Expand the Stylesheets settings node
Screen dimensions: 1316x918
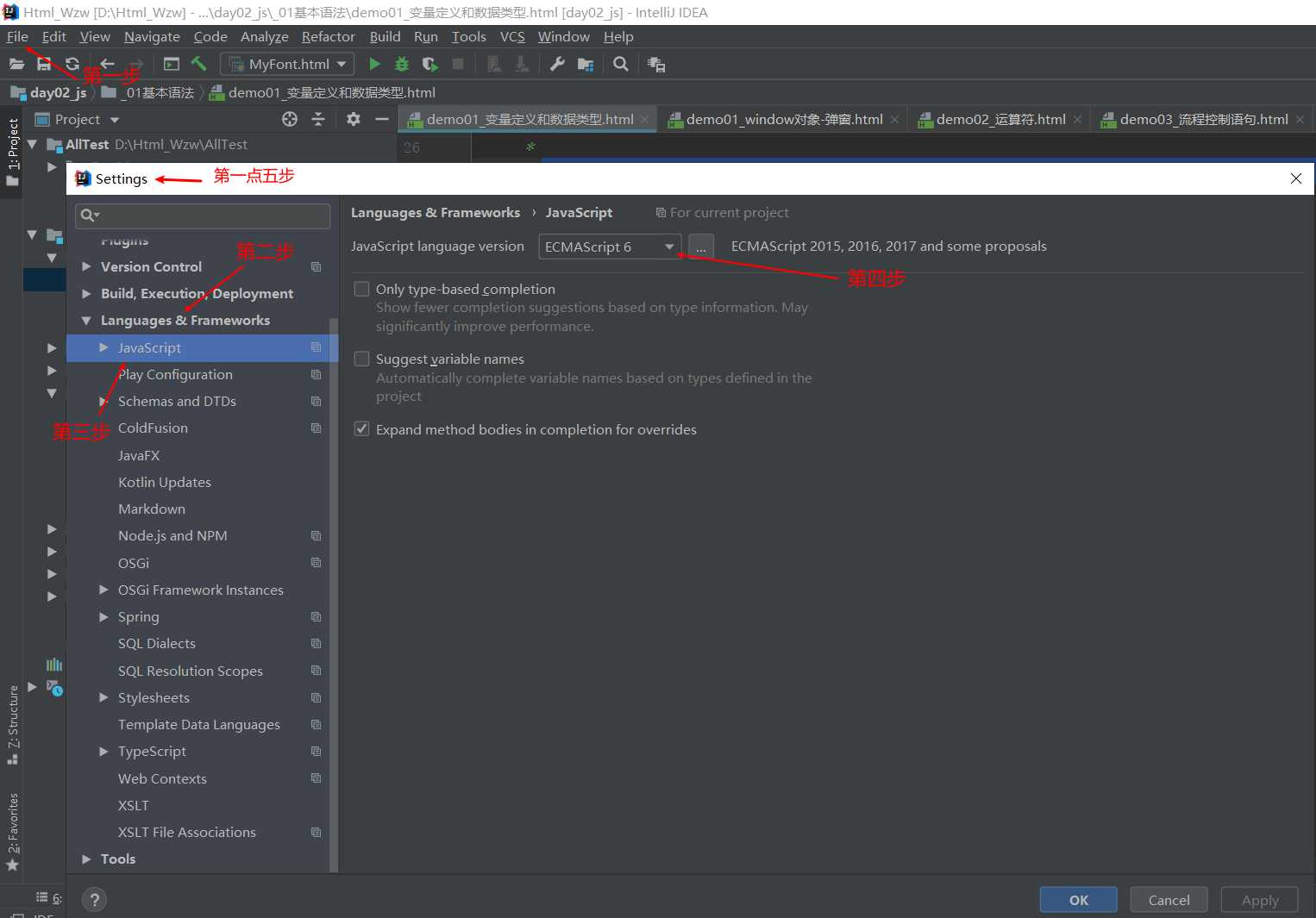[x=103, y=697]
